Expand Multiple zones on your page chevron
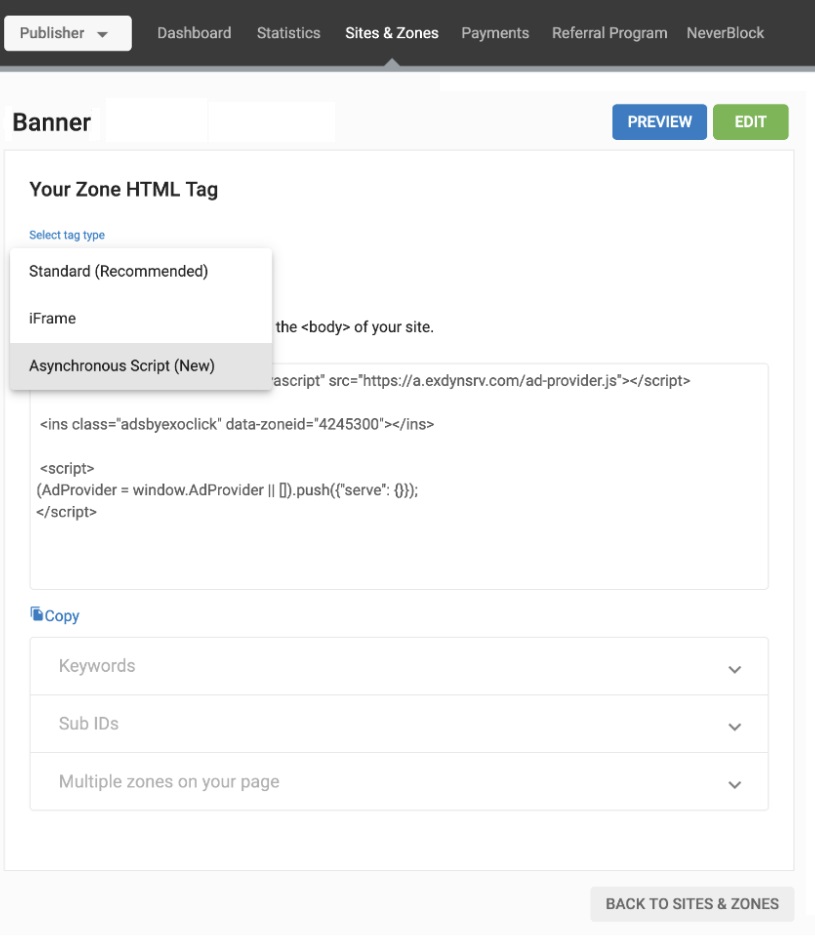This screenshot has width=815, height=936. [x=734, y=784]
